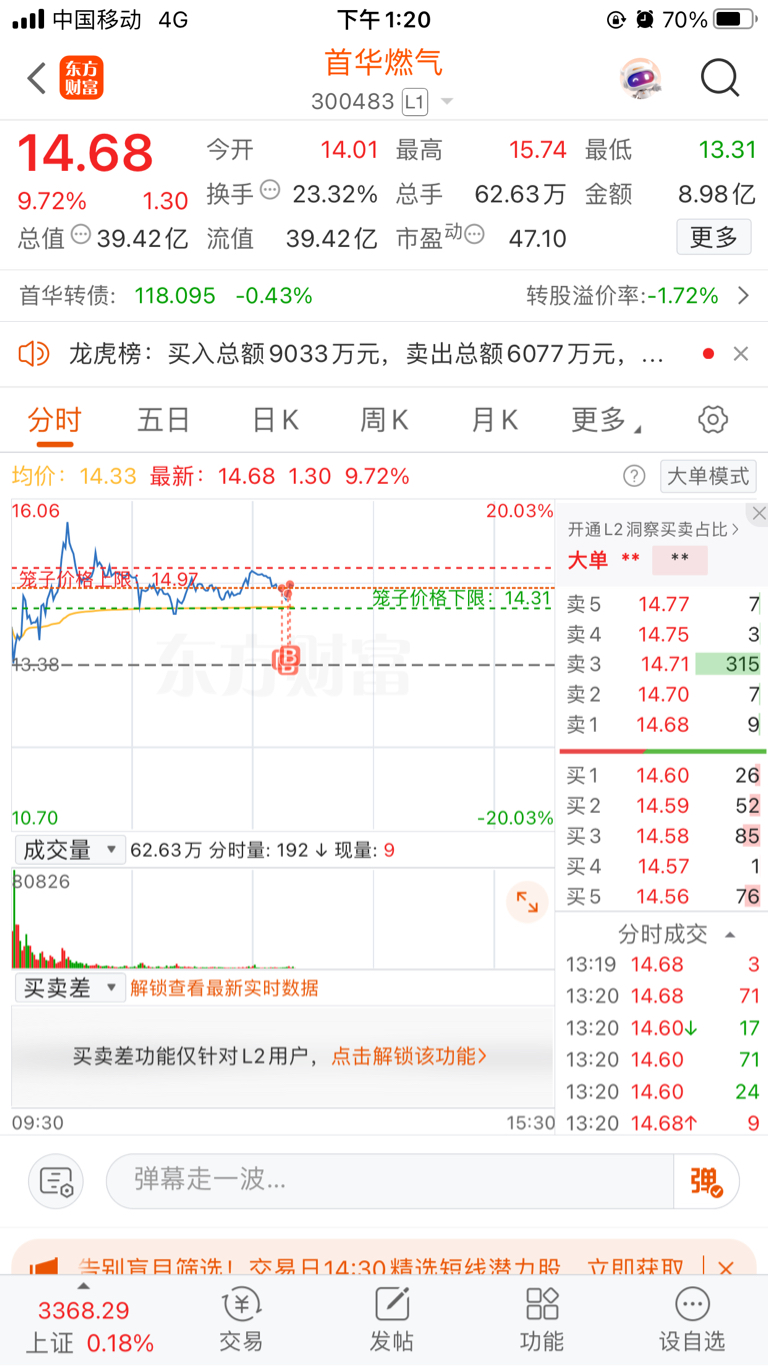Toggle 大单模式 button
Screen dimensions: 768x1366
point(708,476)
